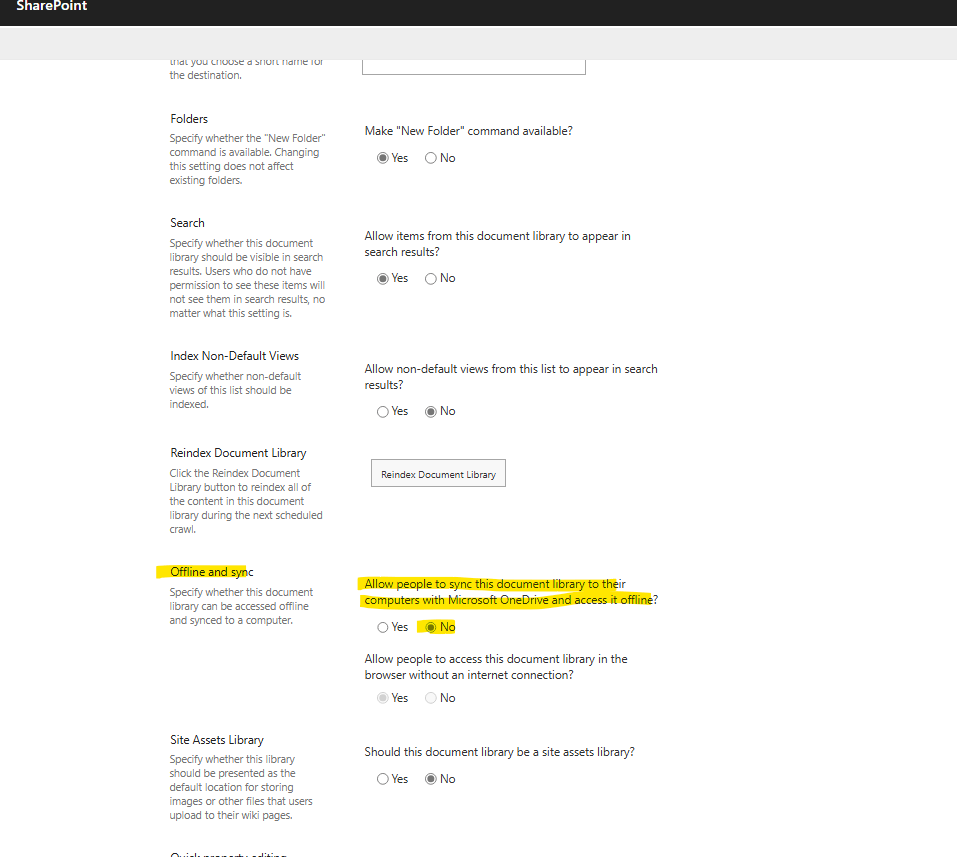The width and height of the screenshot is (957, 857).
Task: Click the destination name input field
Action: pos(473,64)
